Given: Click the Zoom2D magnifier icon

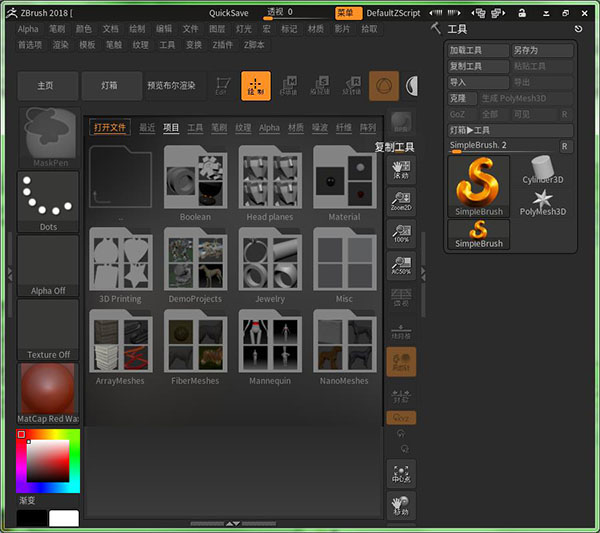Looking at the screenshot, I should [x=401, y=202].
